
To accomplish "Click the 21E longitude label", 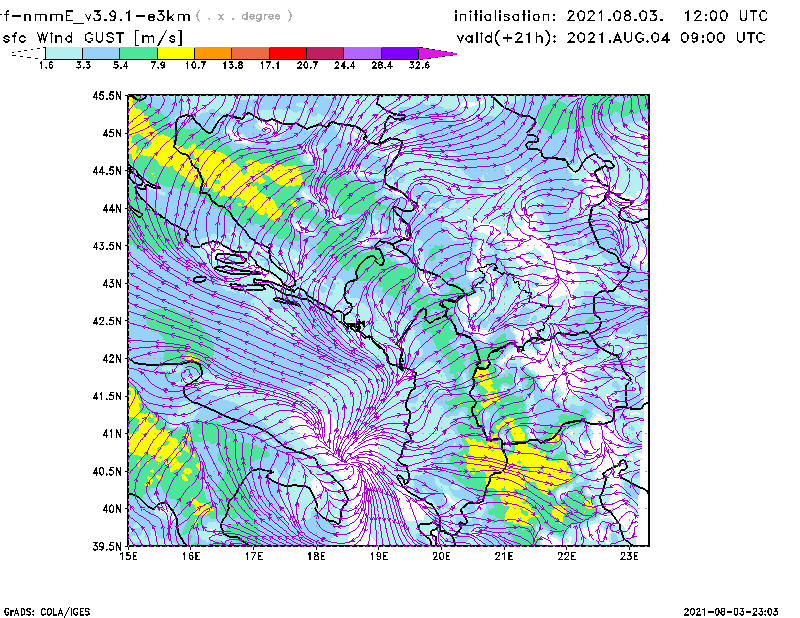I will pos(504,556).
